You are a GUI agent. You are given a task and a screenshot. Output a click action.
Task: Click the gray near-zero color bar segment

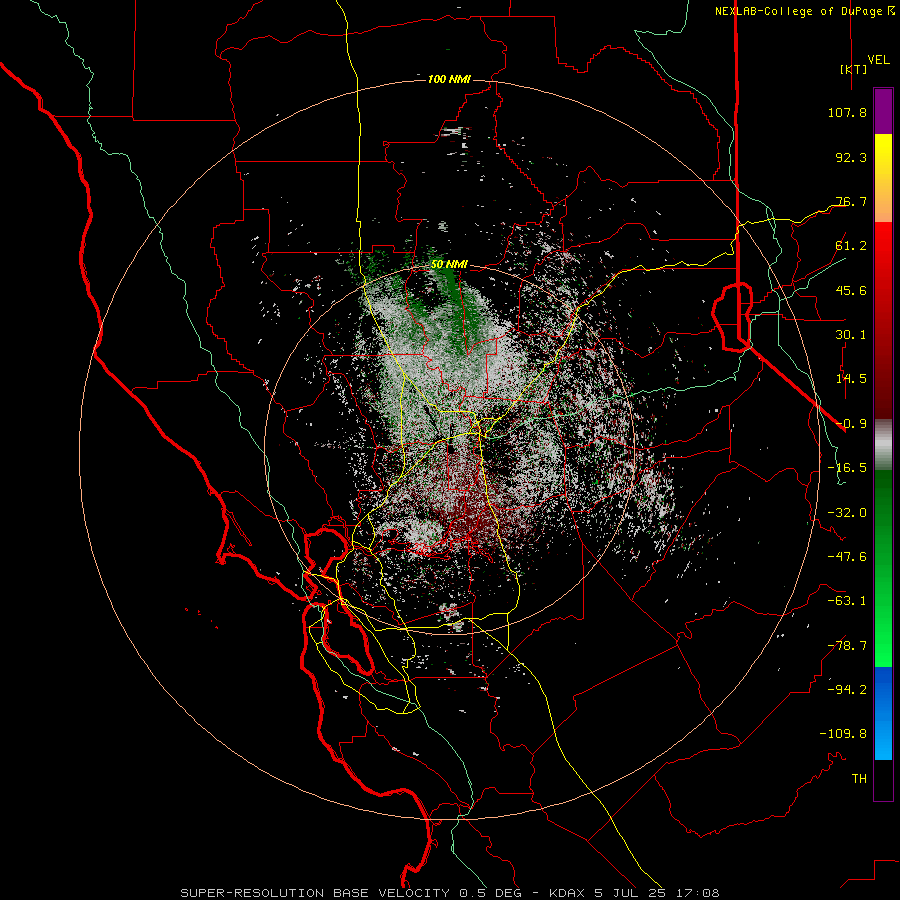[x=883, y=445]
